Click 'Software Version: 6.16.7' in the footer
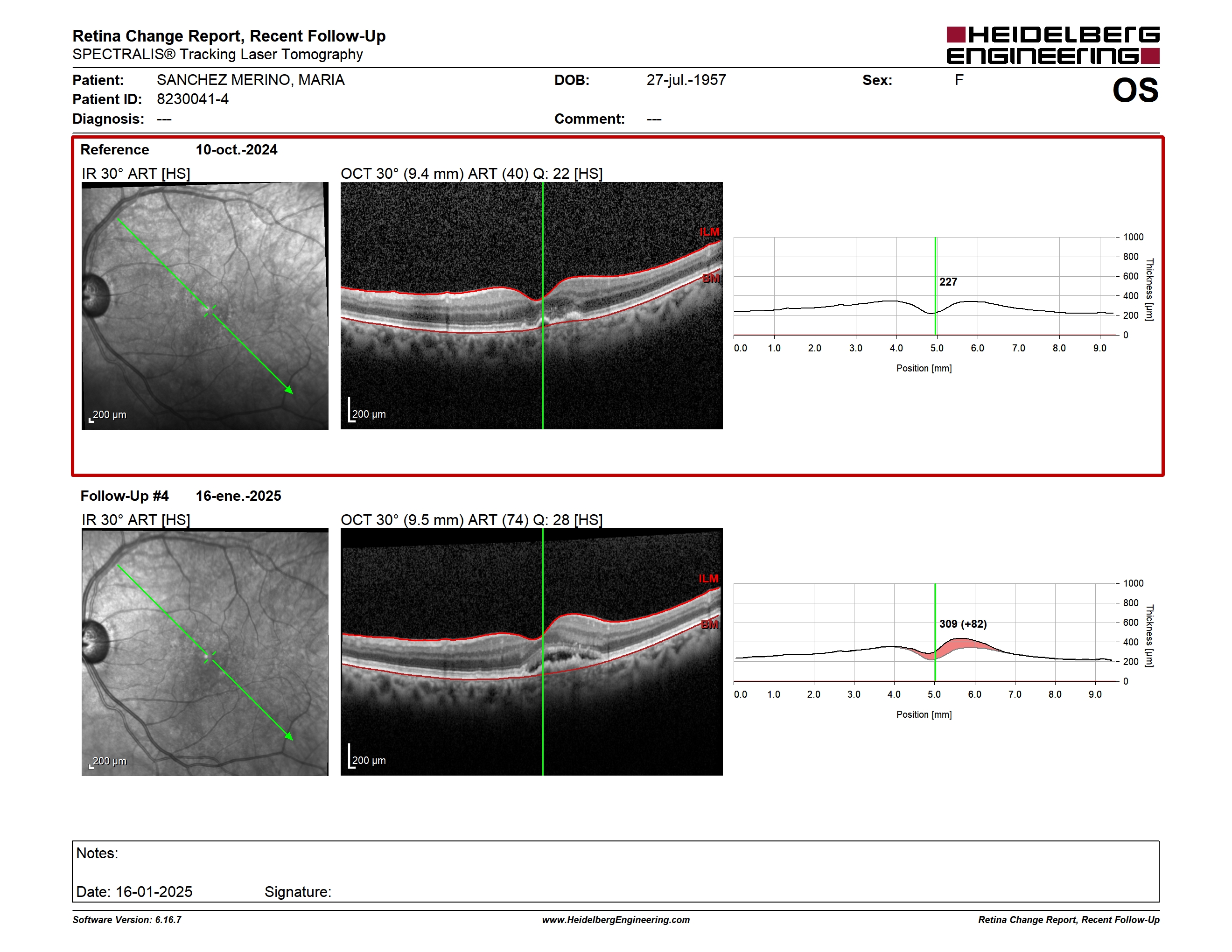Viewport: 1232px width, 952px height. click(x=127, y=920)
